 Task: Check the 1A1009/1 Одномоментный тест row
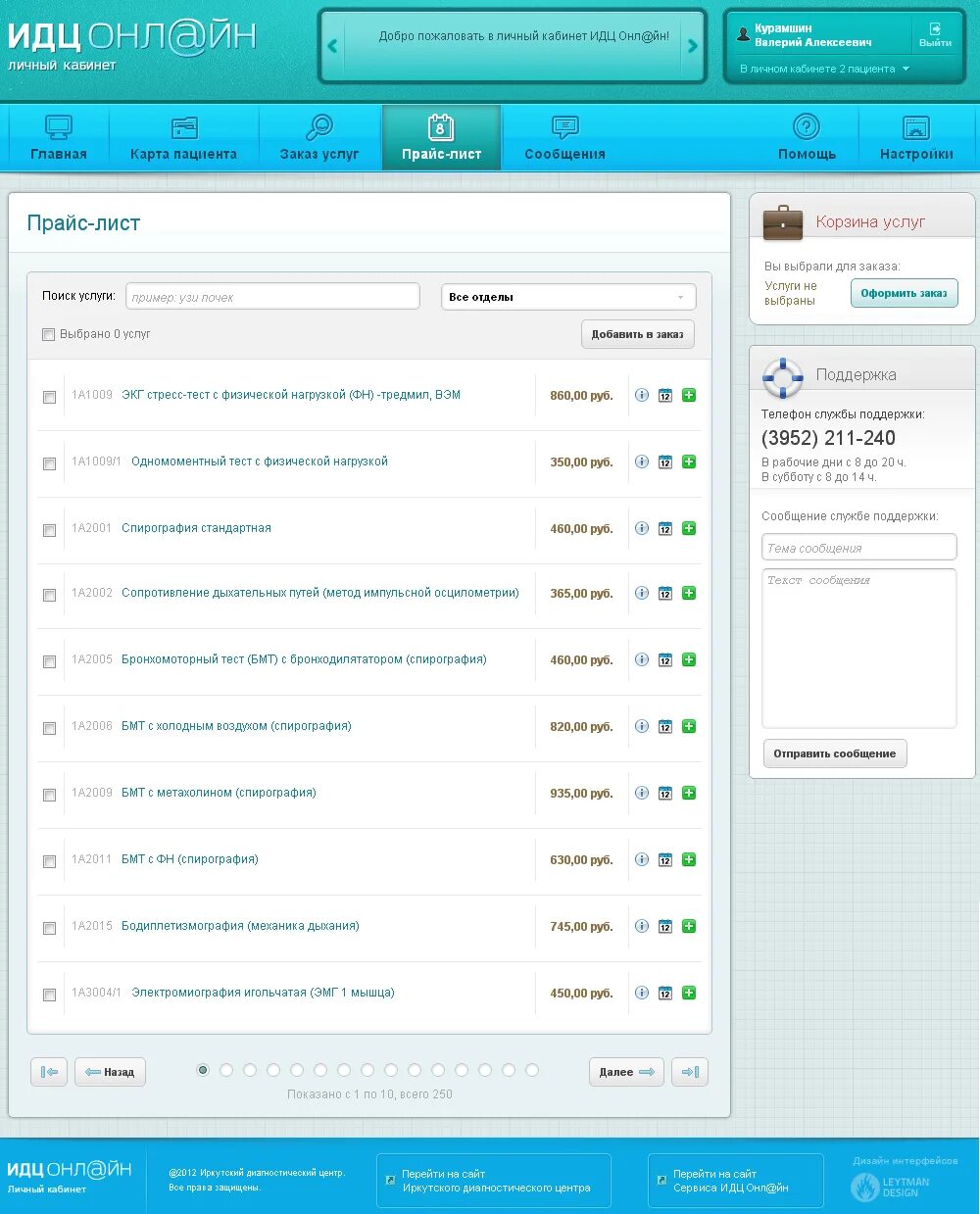click(x=49, y=463)
